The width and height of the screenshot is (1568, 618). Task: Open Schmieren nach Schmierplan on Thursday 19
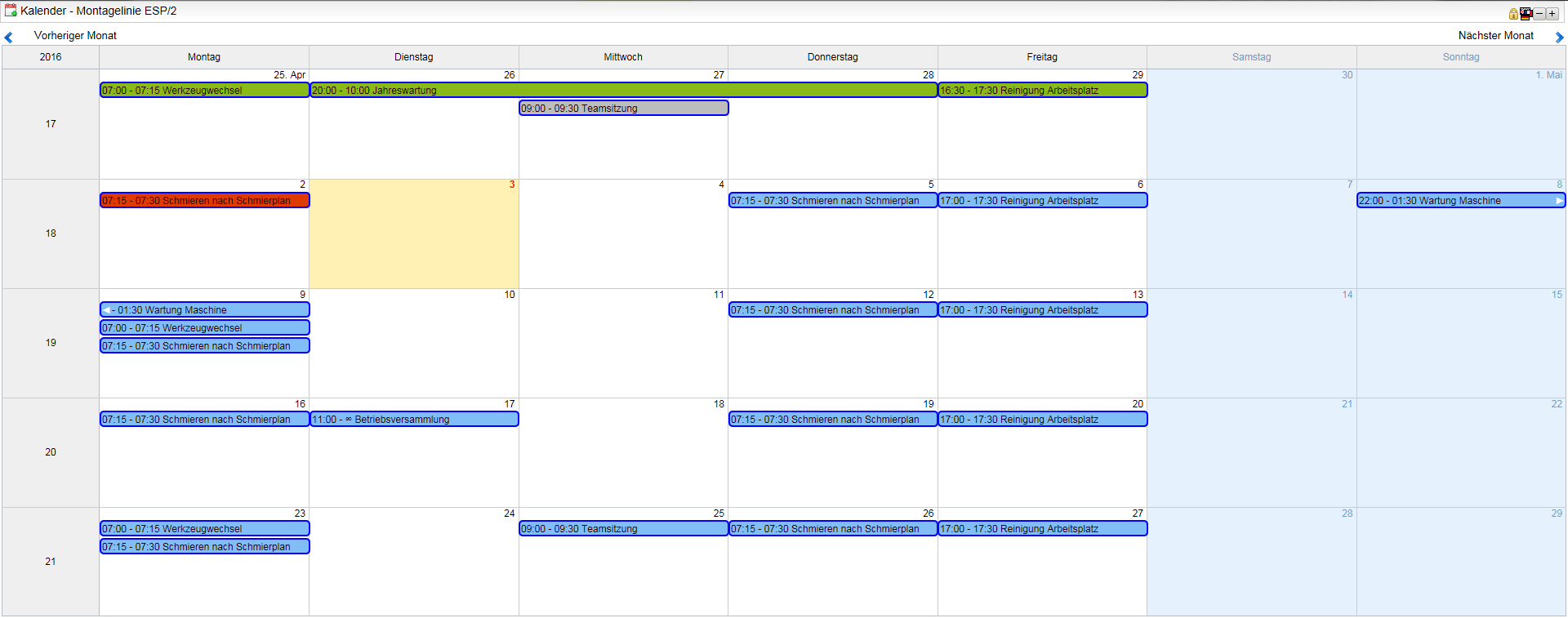click(833, 420)
